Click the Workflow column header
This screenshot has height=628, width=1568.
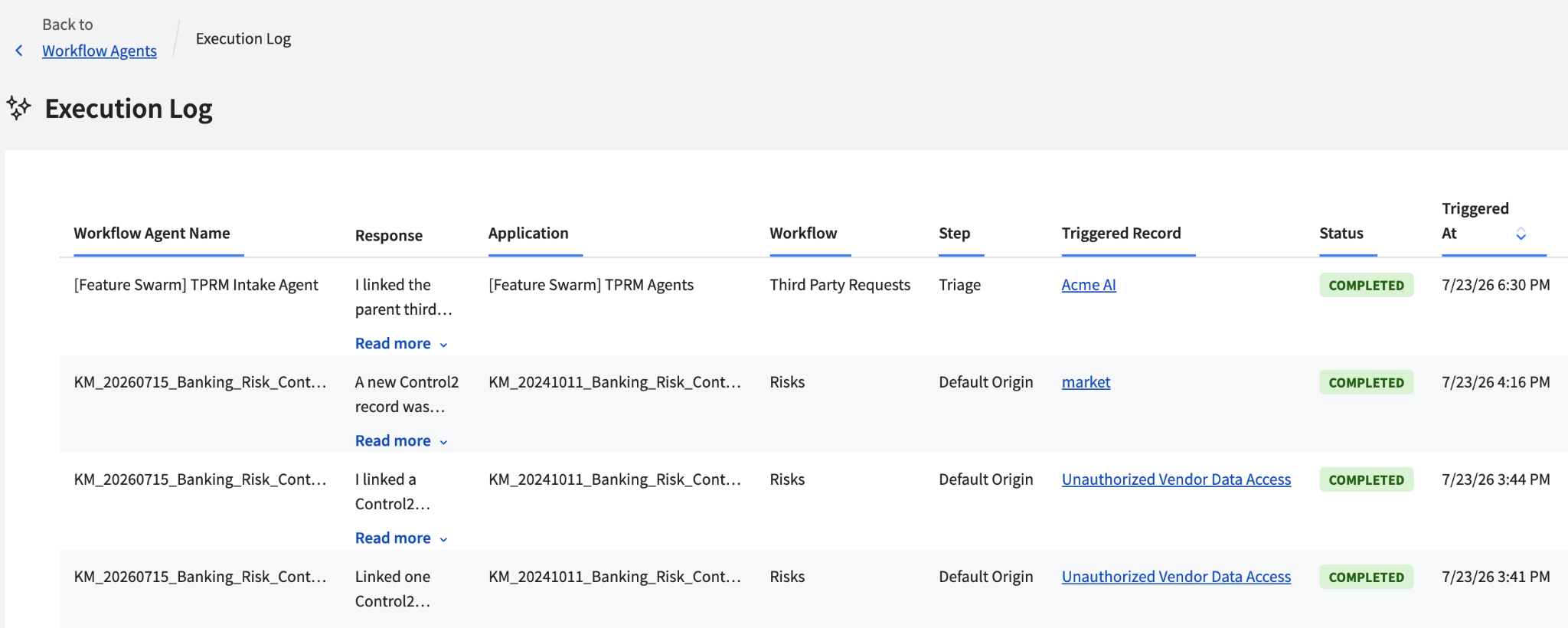tap(803, 234)
